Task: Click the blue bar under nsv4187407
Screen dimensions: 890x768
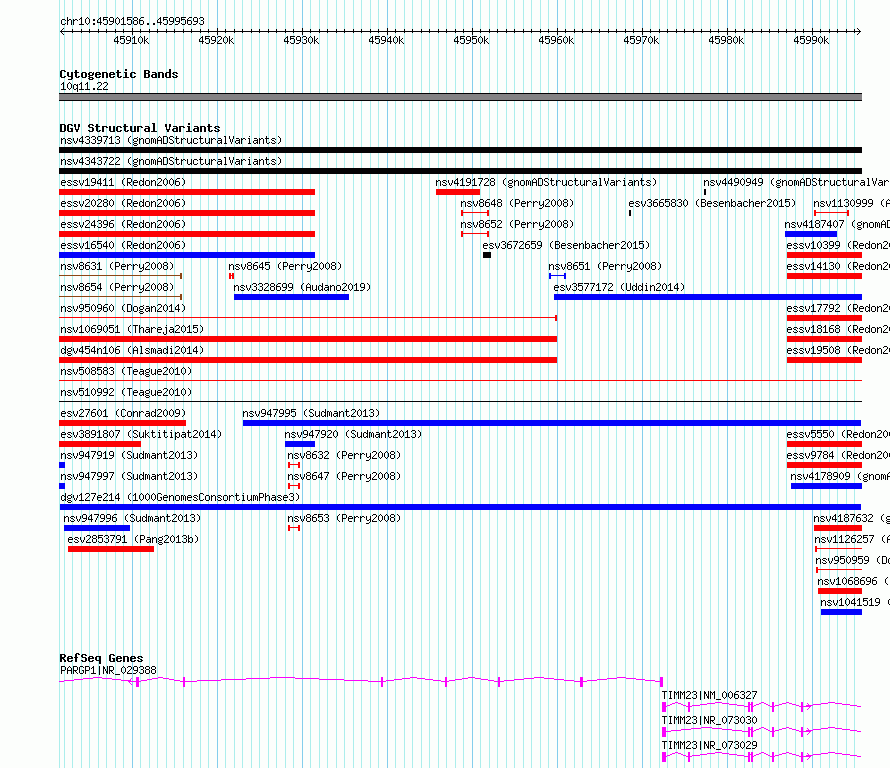Action: tap(811, 234)
